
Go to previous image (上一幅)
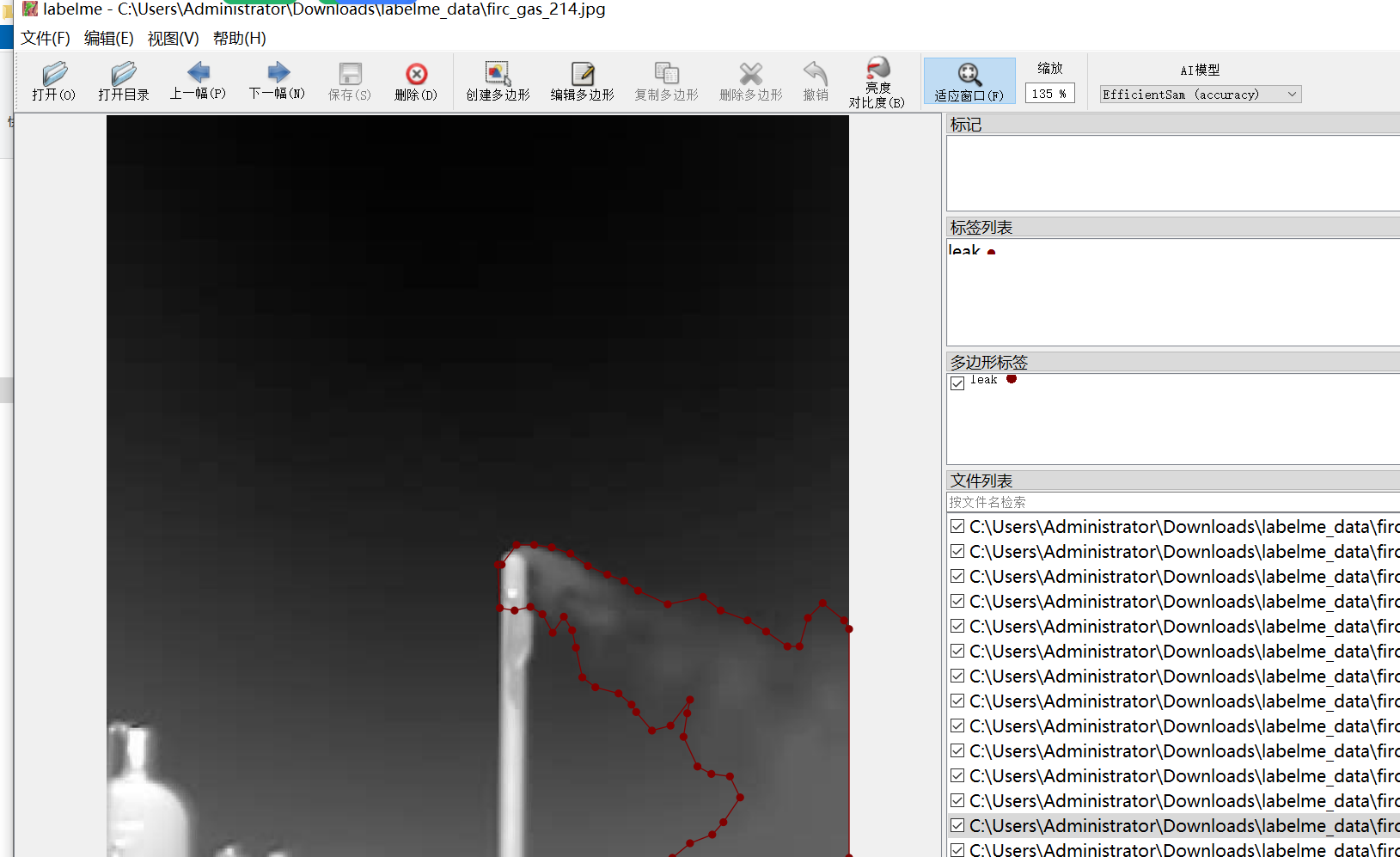[x=198, y=81]
